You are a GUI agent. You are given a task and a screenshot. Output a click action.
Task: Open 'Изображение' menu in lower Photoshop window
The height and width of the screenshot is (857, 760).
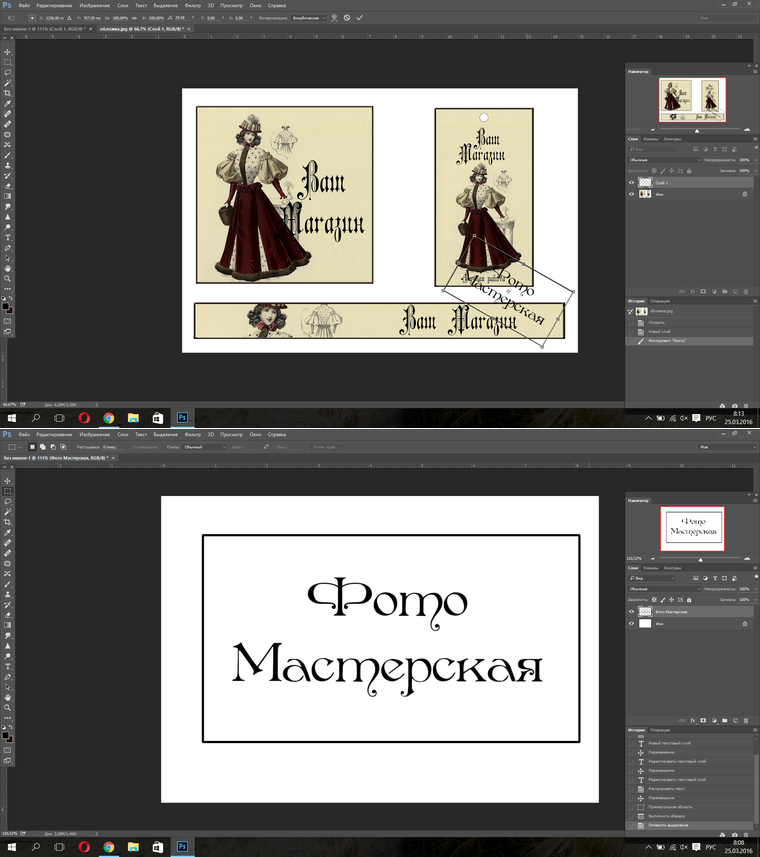pyautogui.click(x=95, y=435)
